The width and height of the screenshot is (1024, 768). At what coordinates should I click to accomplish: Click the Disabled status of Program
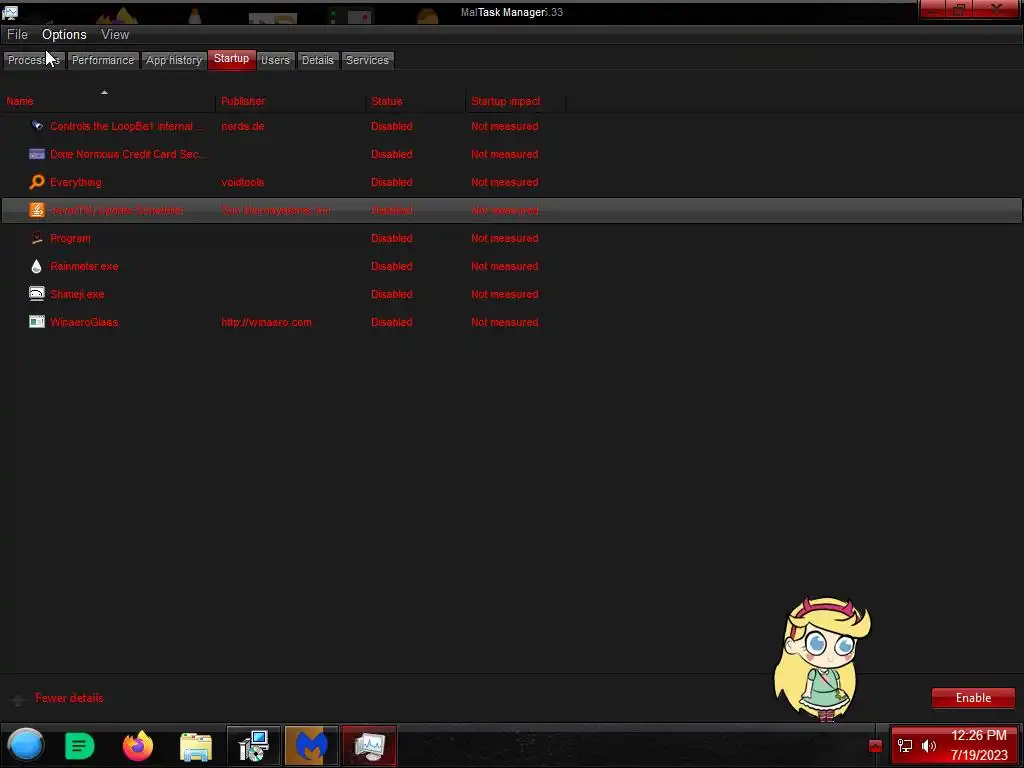click(392, 238)
